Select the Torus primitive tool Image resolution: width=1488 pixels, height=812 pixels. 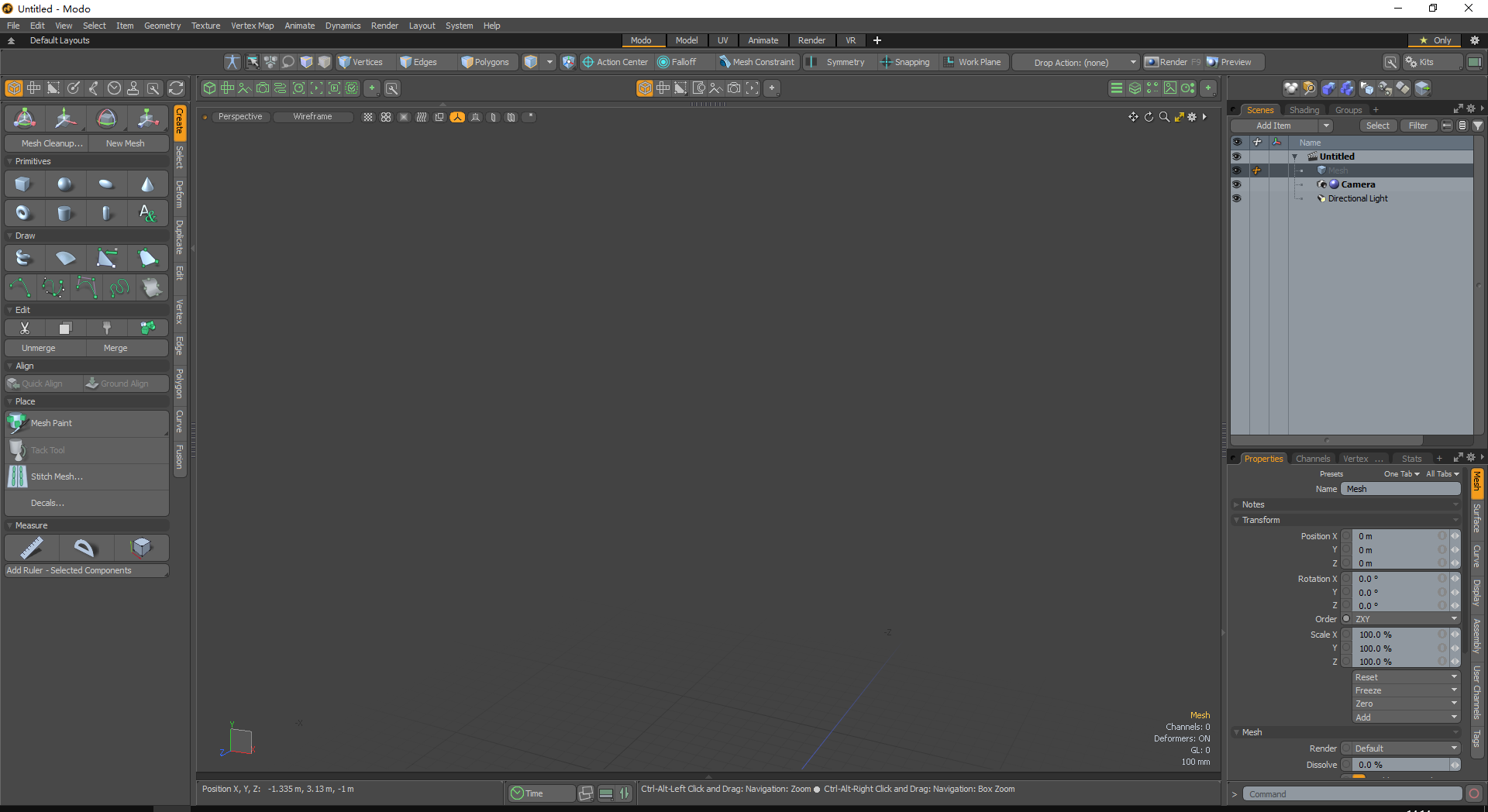pos(23,213)
